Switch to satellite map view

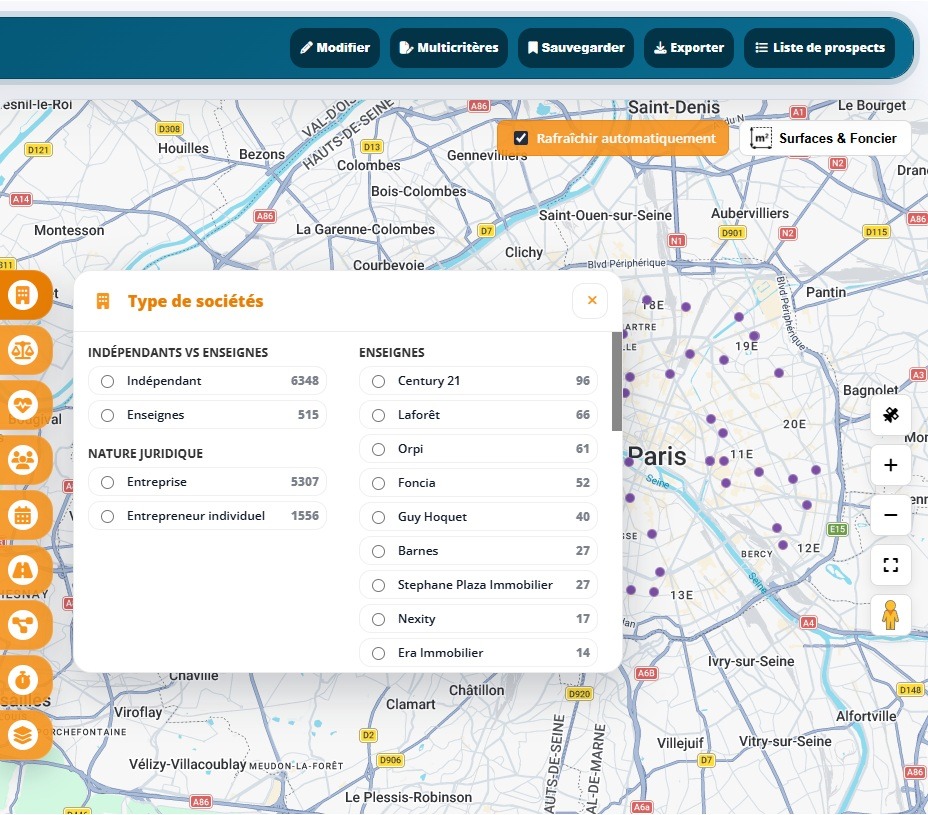[890, 415]
